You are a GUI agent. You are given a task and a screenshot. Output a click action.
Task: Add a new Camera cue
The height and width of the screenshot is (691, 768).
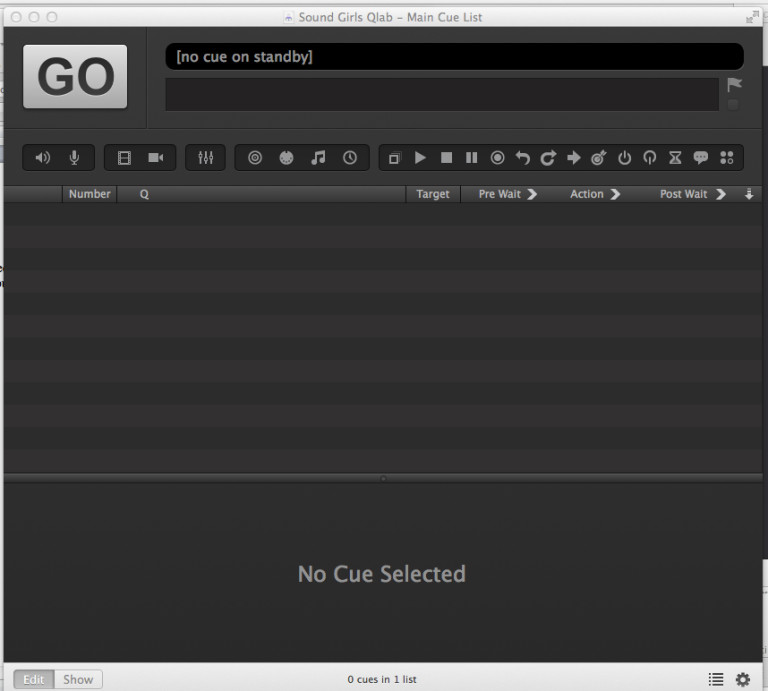tap(156, 158)
